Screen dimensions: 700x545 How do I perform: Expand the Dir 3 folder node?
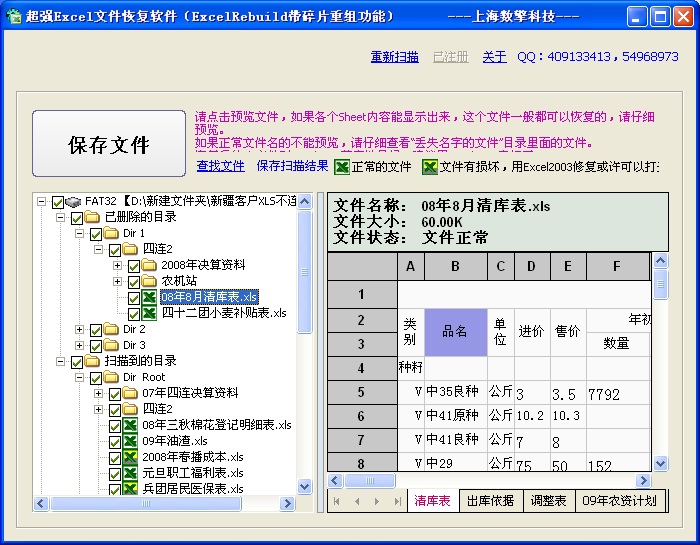tap(80, 345)
